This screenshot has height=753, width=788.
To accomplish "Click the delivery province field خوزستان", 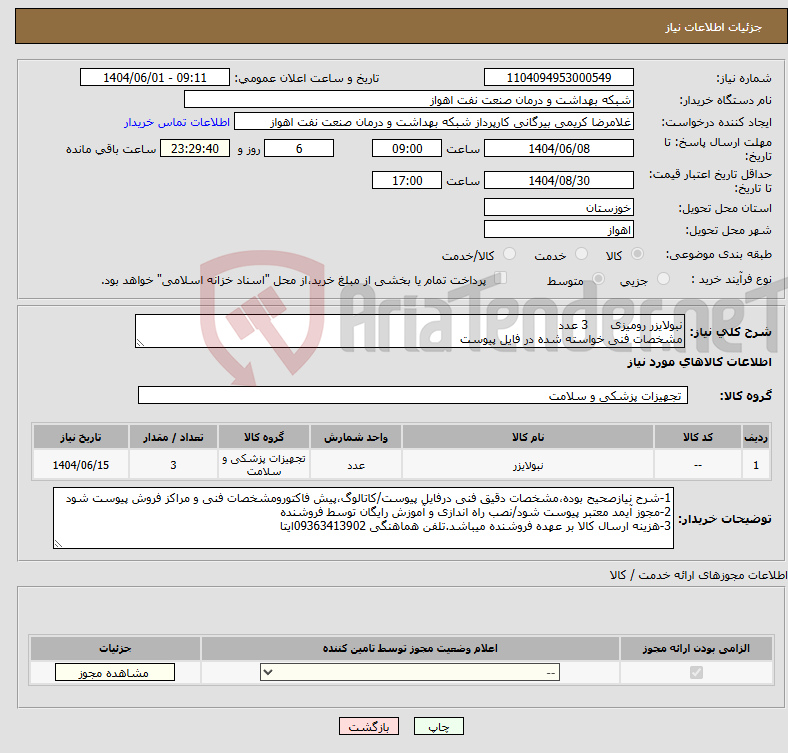I will (559, 207).
